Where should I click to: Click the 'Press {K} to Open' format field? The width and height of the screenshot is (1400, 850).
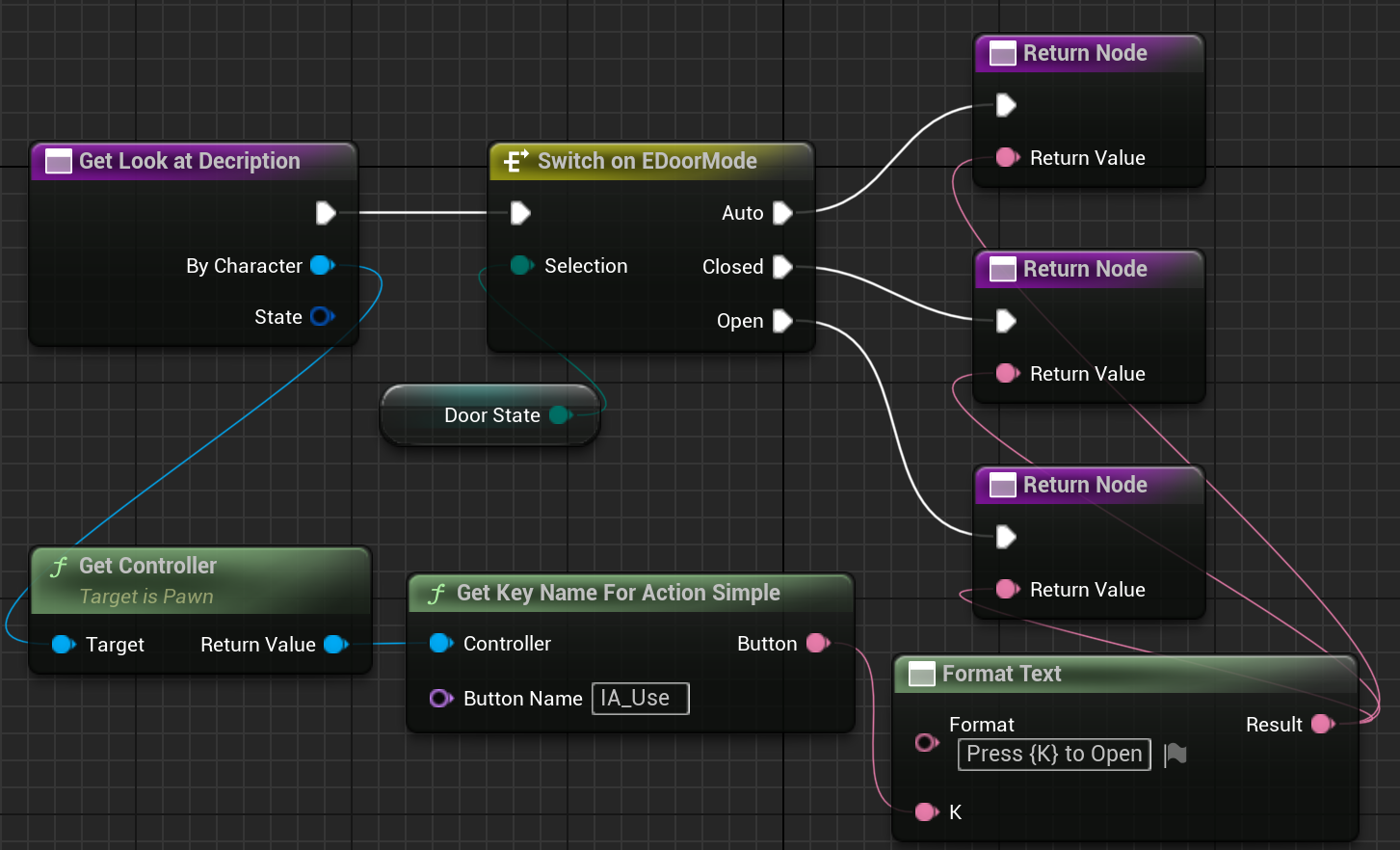[x=1054, y=755]
